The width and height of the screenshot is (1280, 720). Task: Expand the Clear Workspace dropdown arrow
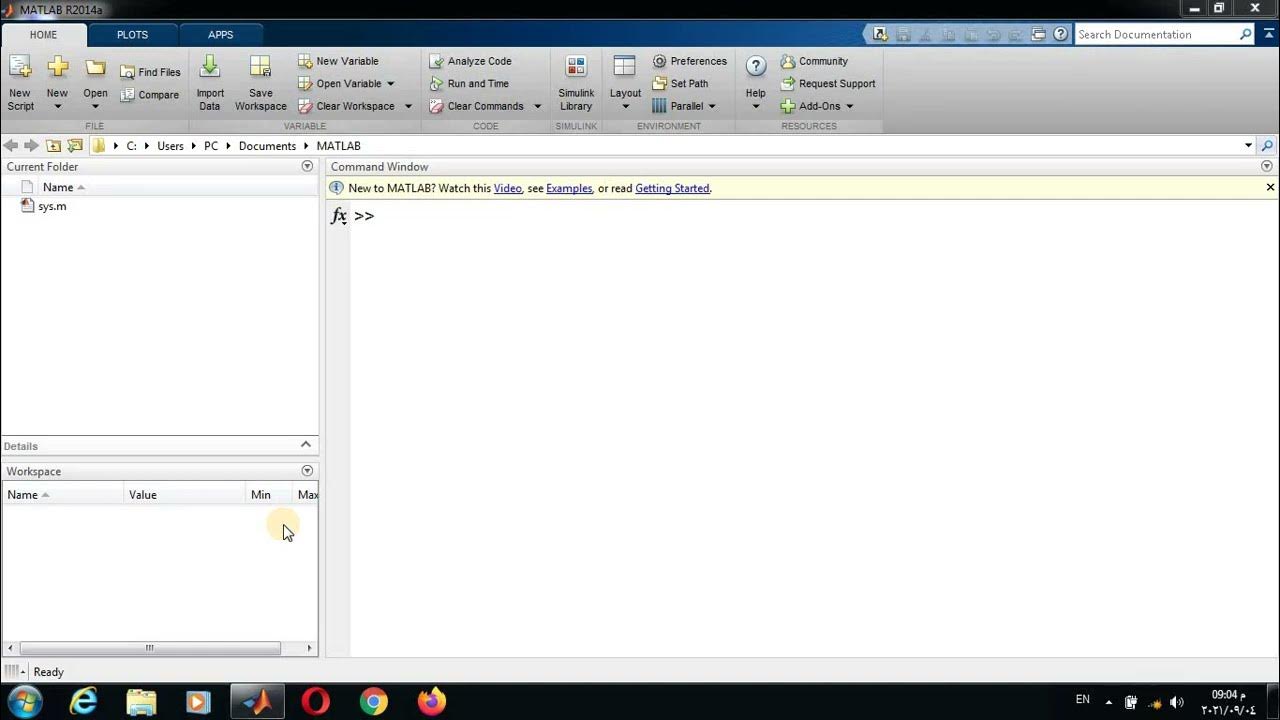pos(408,106)
